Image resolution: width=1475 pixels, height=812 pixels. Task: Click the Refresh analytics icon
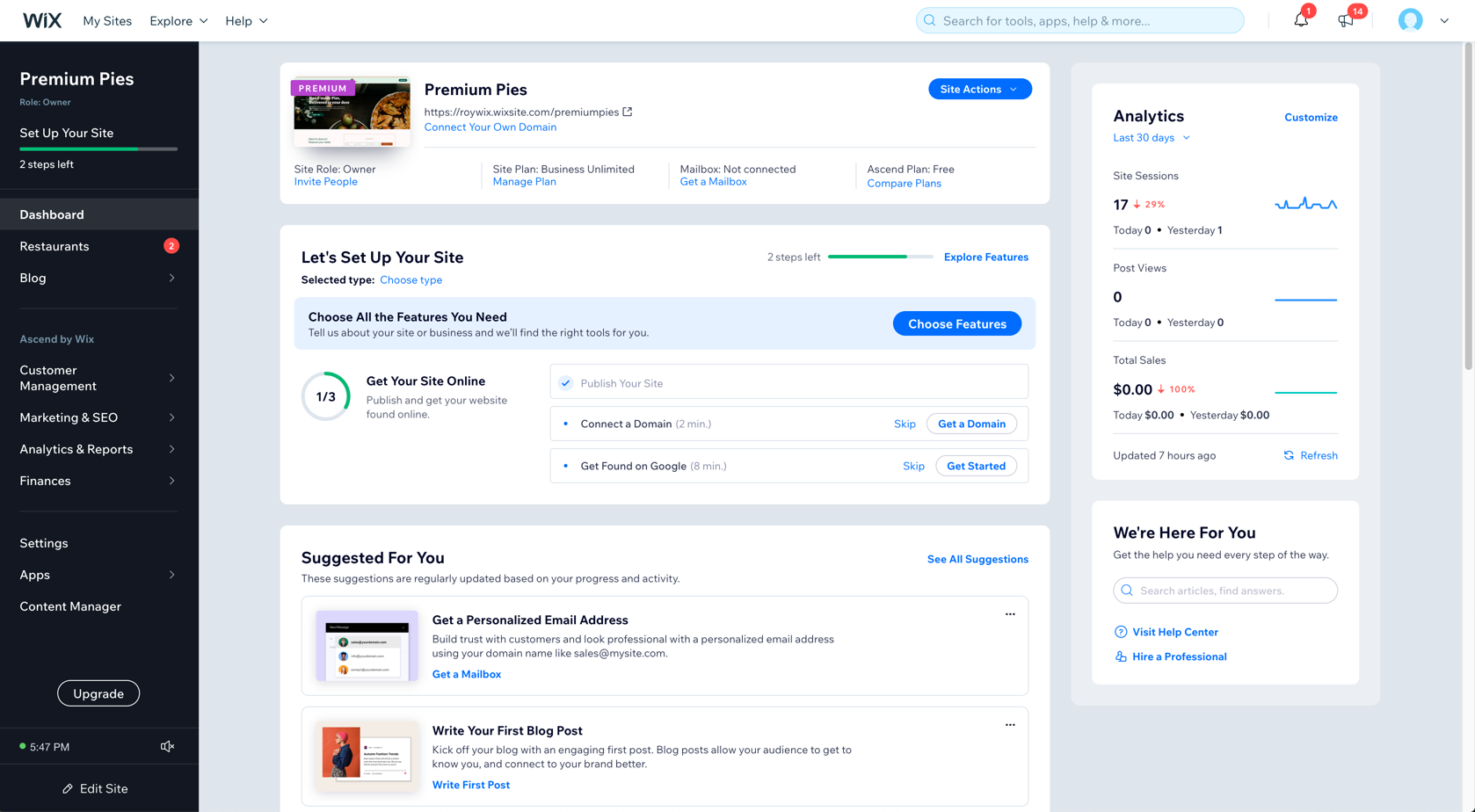tap(1289, 455)
